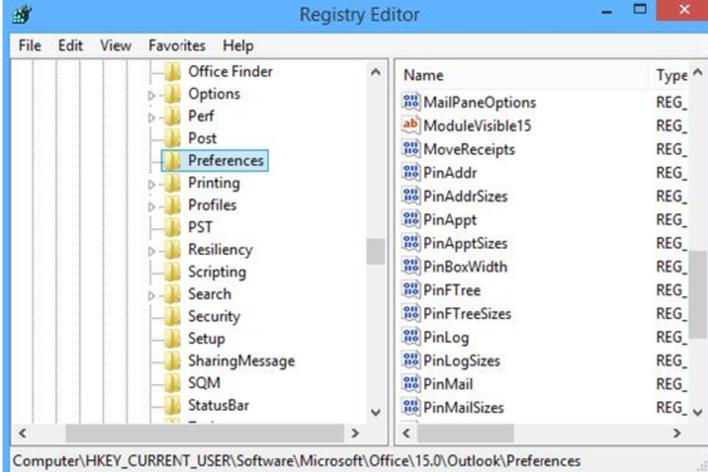Select the Profiles key label

pos(212,205)
